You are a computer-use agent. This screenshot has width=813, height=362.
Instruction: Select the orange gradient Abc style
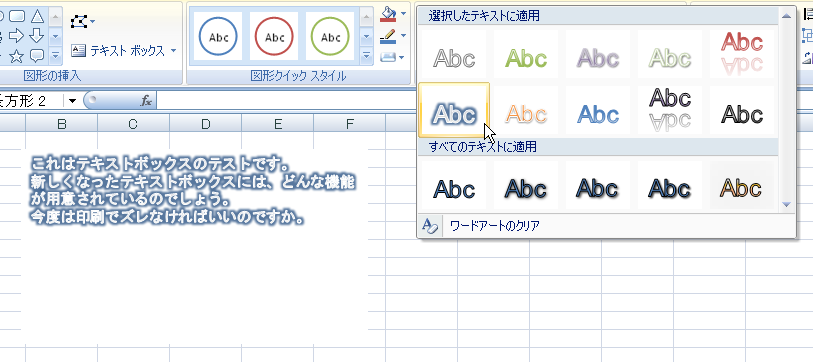[741, 188]
